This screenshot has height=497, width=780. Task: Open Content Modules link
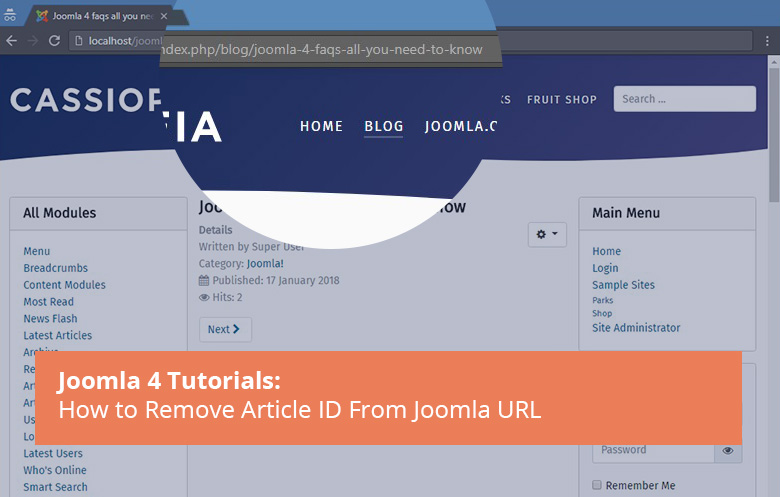(65, 285)
